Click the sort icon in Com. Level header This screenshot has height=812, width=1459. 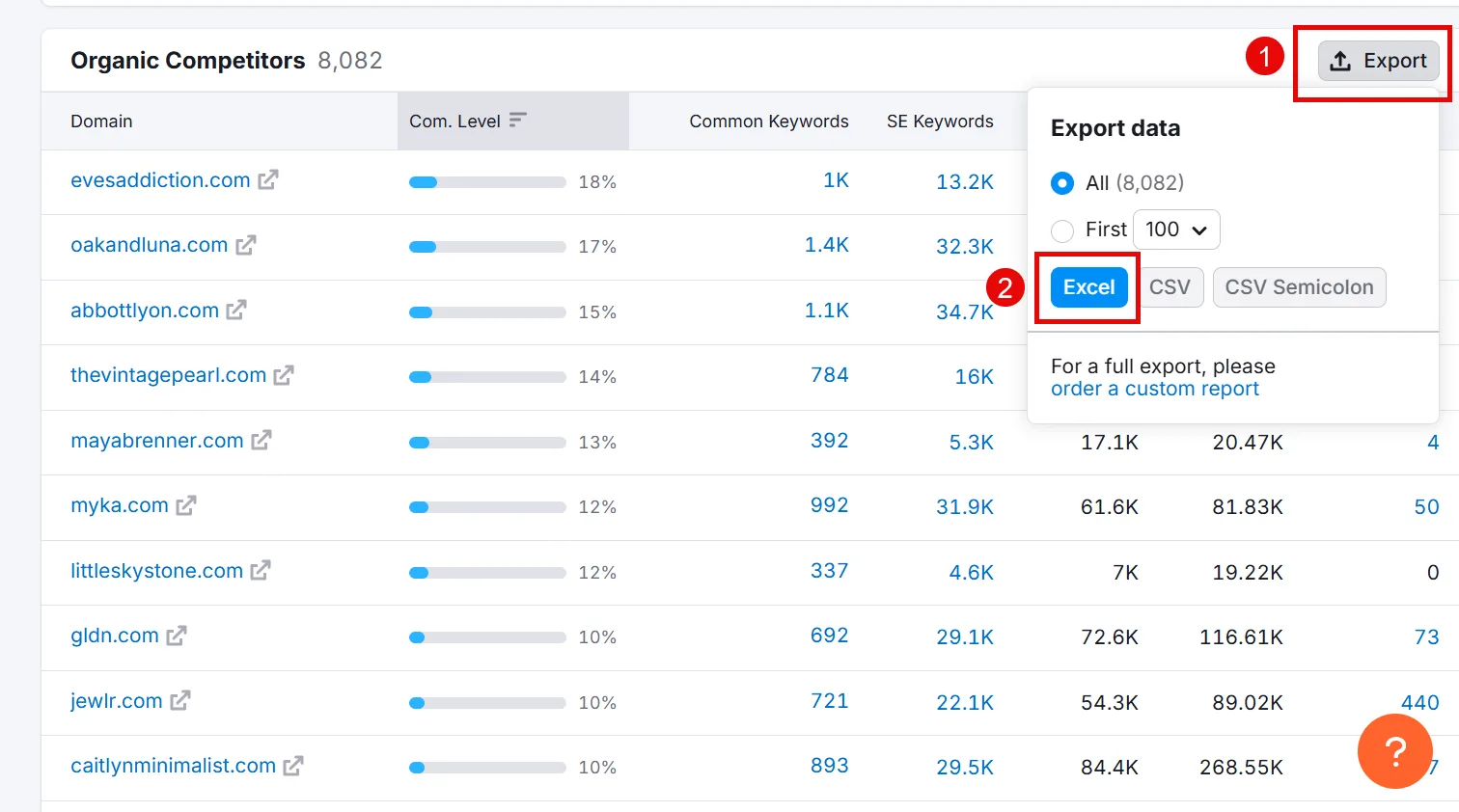point(518,120)
